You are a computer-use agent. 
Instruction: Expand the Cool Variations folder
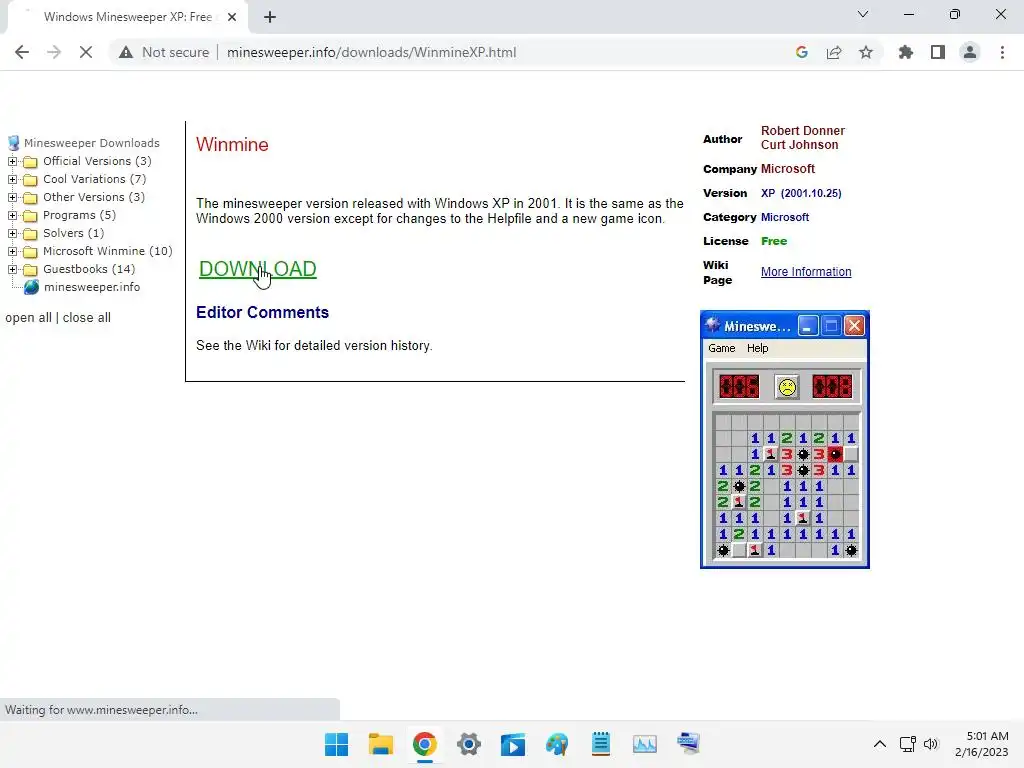coord(12,179)
